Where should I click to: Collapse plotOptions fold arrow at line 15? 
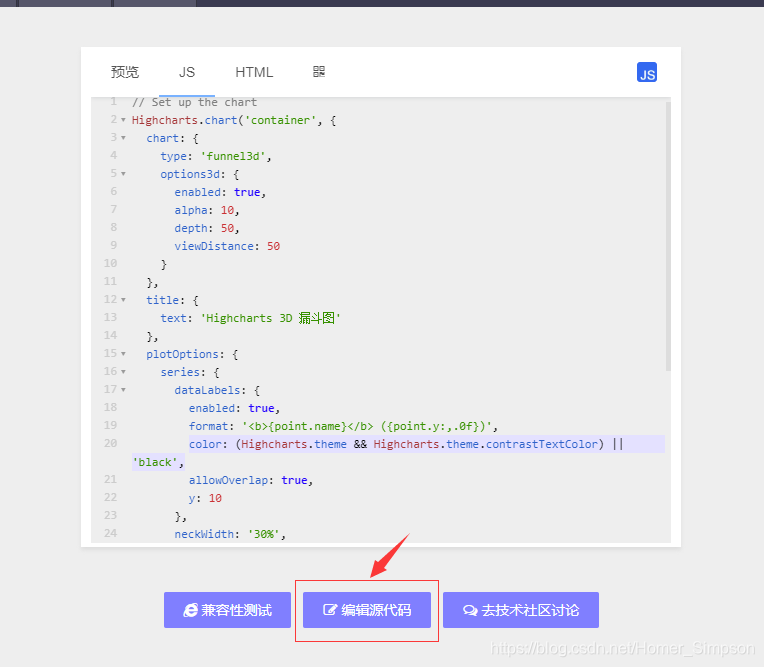[x=123, y=354]
